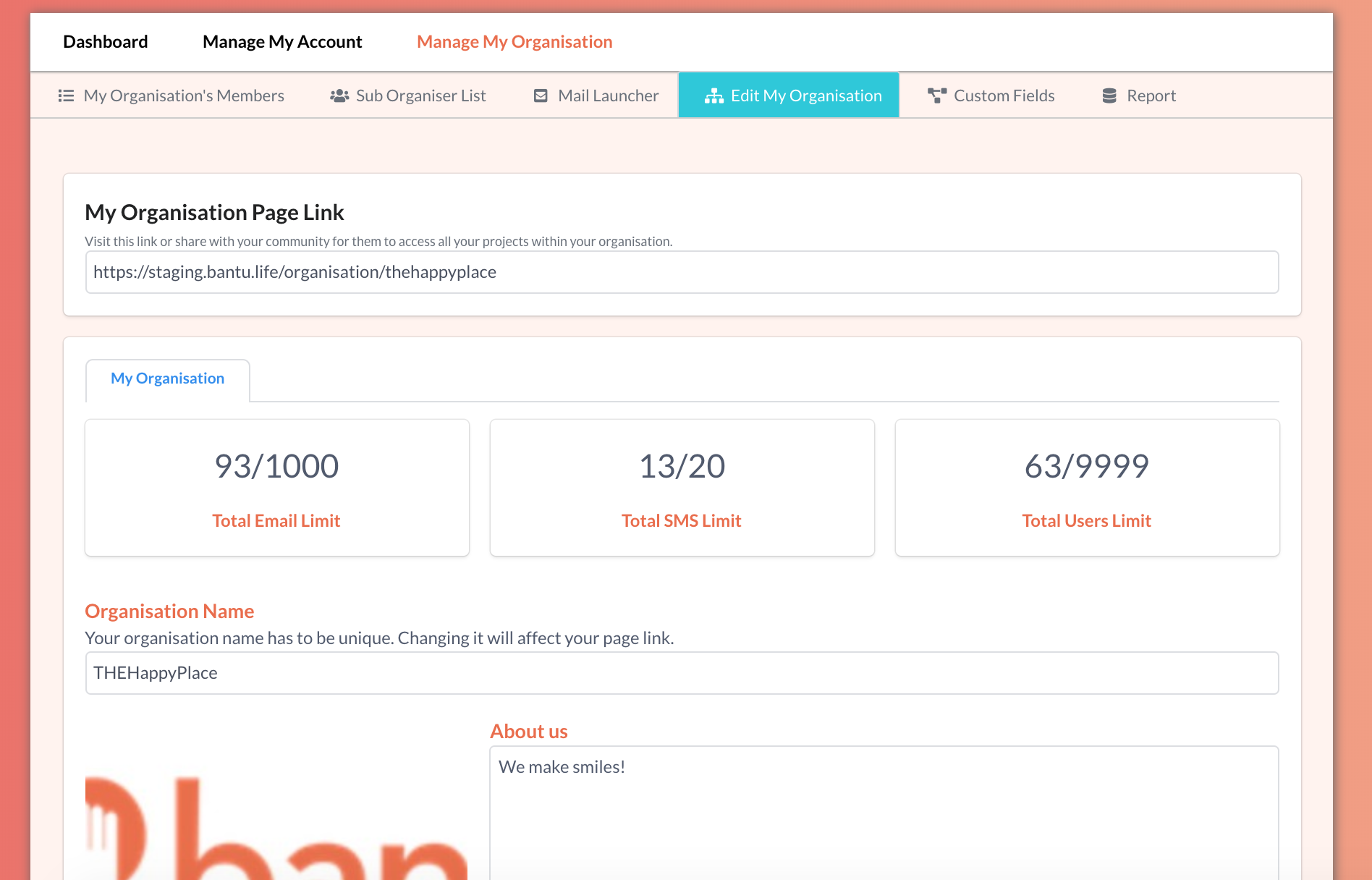Click the 93/1000 email limit value
The image size is (1372, 880).
pyautogui.click(x=277, y=466)
